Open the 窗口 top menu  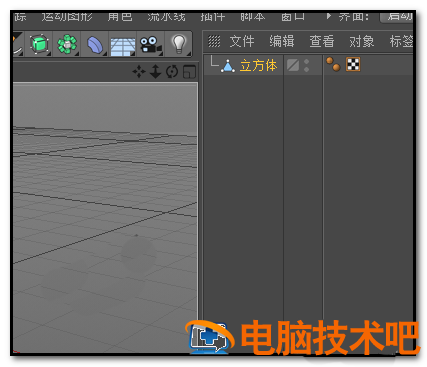pos(293,16)
